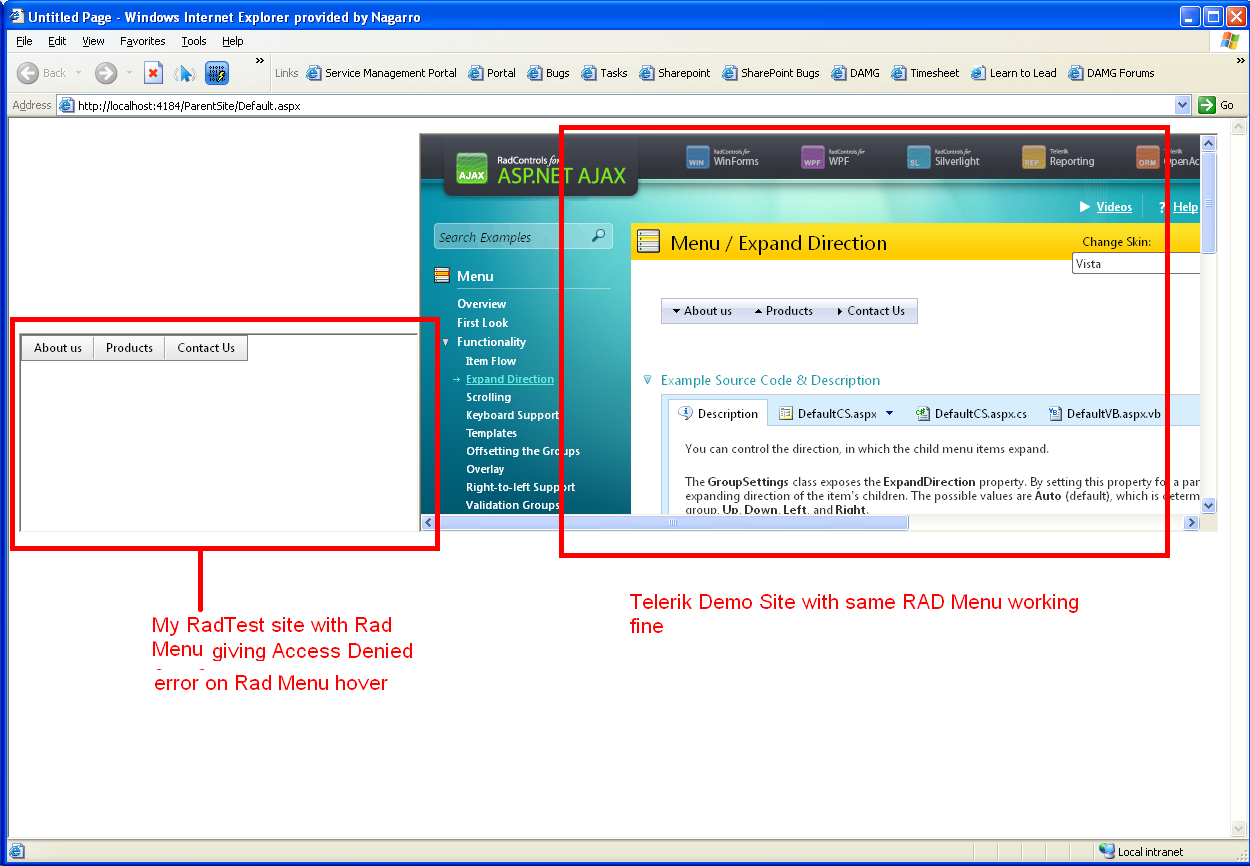Open the address bar dropdown
This screenshot has width=1250, height=866.
click(1183, 105)
